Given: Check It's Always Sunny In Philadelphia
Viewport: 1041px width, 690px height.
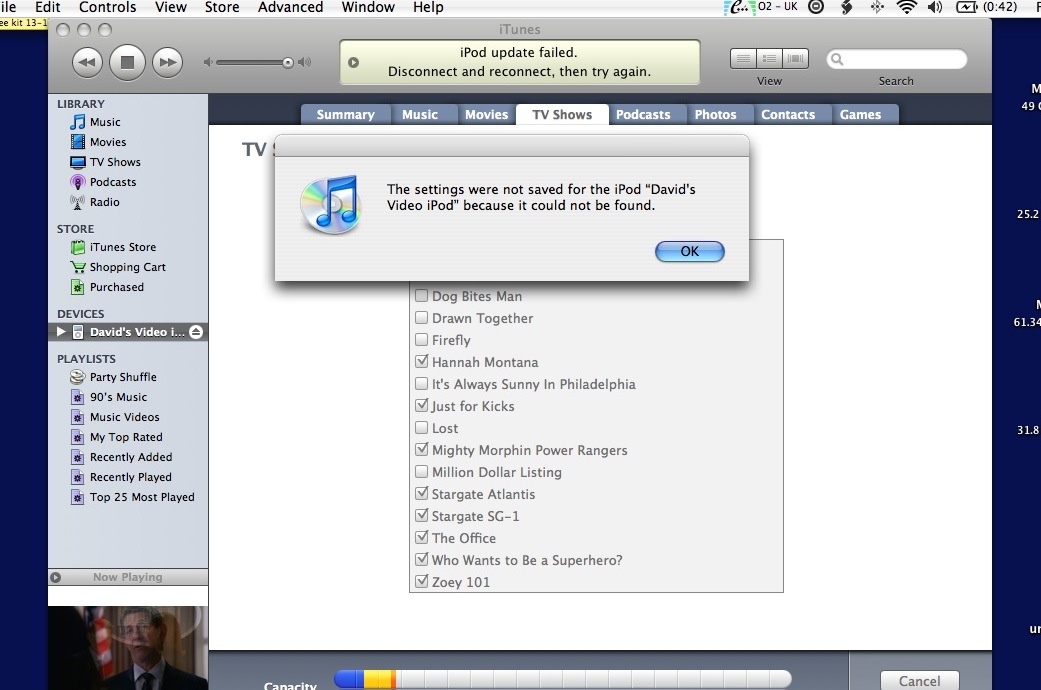Looking at the screenshot, I should [x=421, y=383].
